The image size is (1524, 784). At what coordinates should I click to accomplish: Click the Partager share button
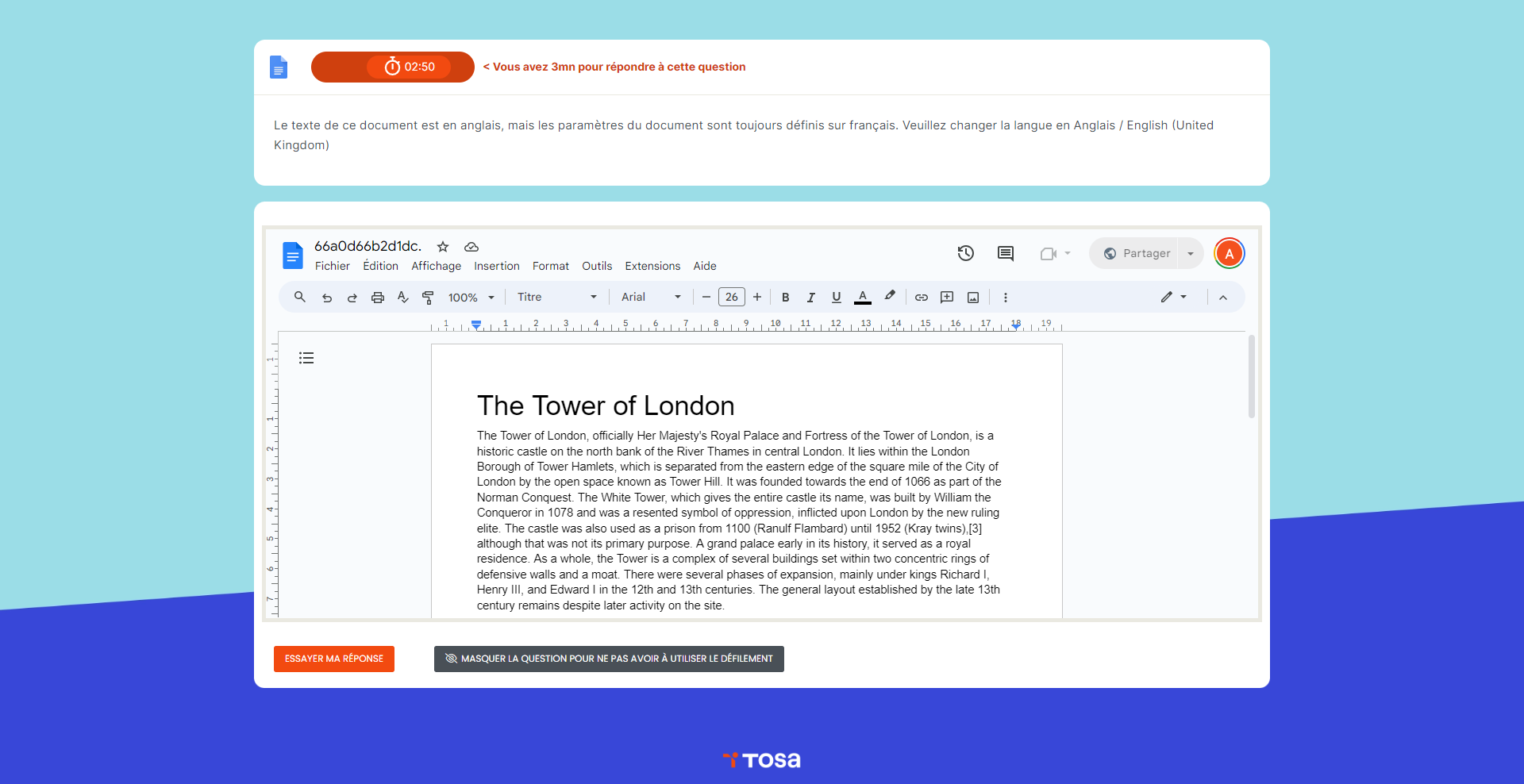pos(1136,253)
